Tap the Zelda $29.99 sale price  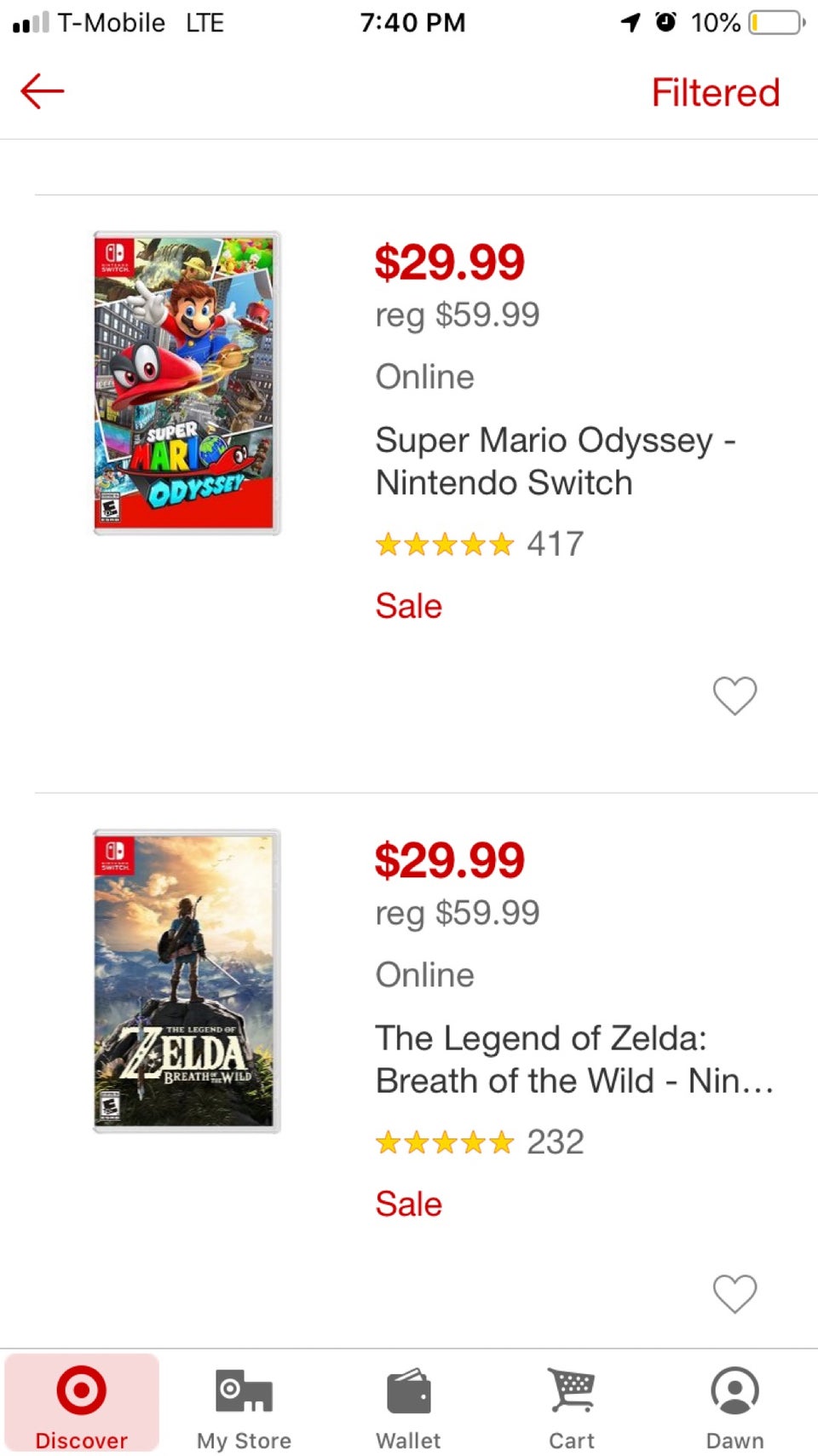pyautogui.click(x=450, y=861)
